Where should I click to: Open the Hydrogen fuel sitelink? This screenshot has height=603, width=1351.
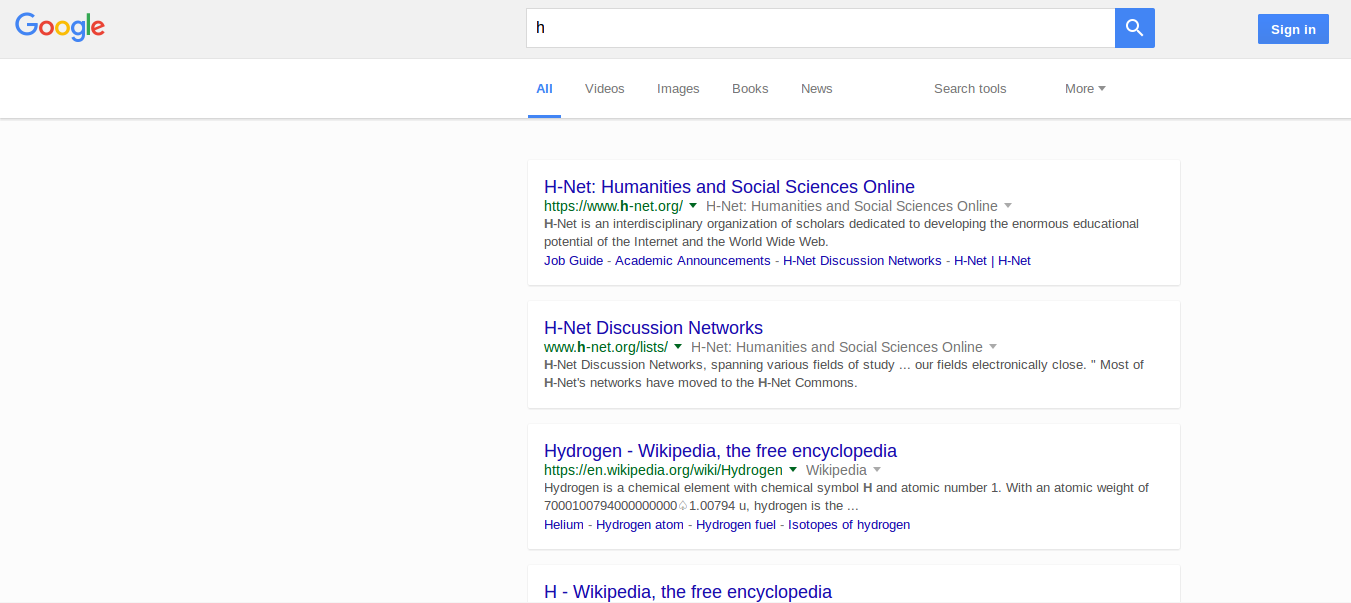coord(736,525)
